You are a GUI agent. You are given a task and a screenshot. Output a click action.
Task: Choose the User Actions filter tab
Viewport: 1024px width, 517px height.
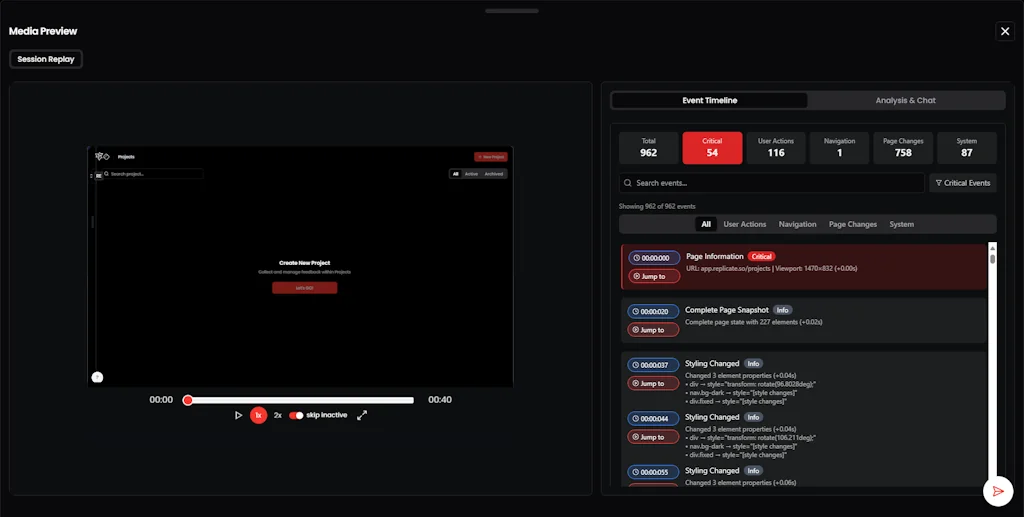(744, 224)
